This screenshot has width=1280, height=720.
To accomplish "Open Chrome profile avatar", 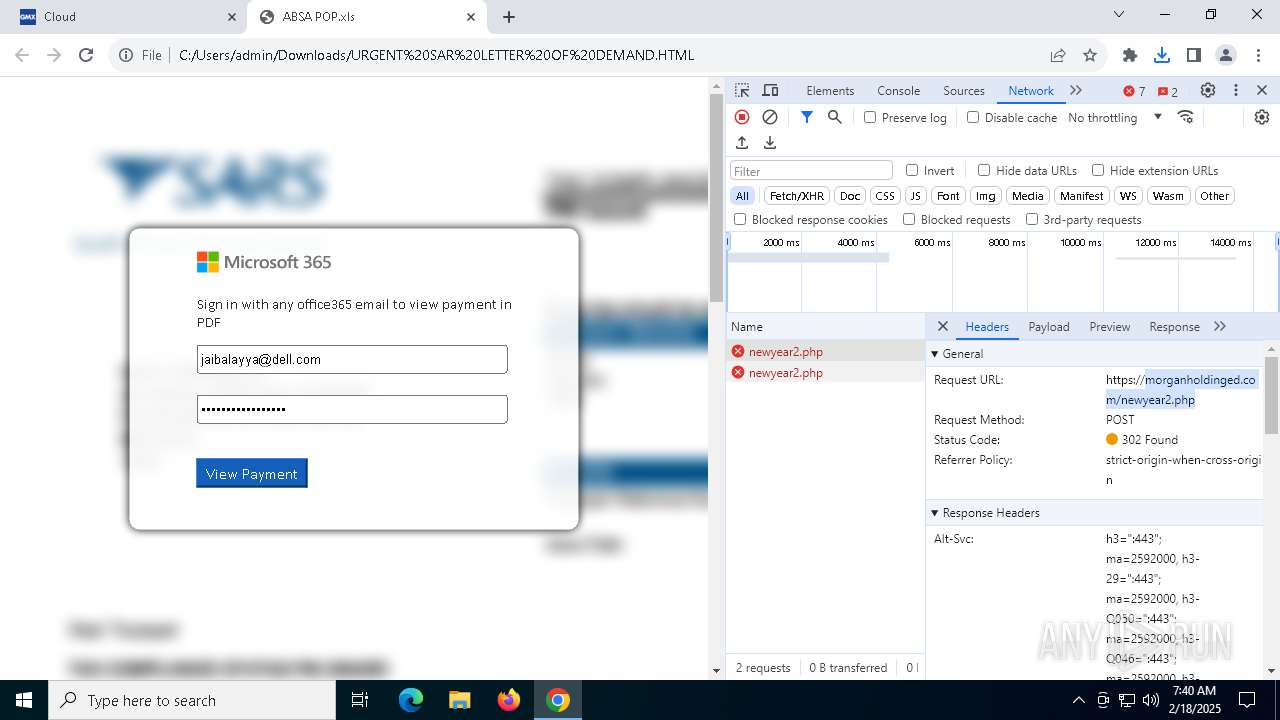I will (x=1226, y=55).
